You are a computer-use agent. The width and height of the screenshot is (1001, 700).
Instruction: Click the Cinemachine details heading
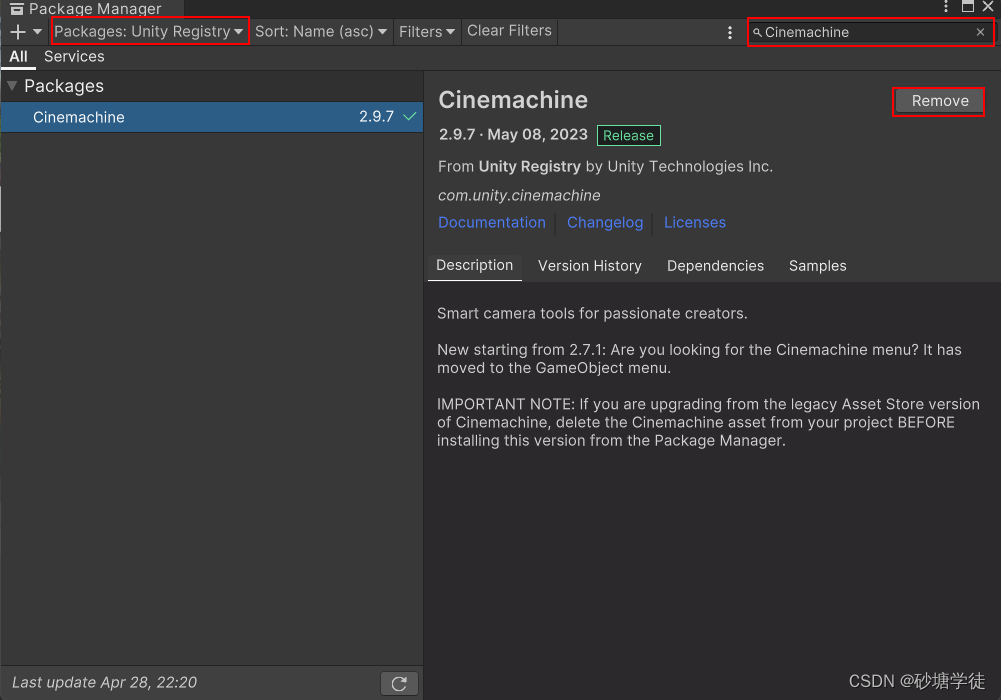pos(513,100)
